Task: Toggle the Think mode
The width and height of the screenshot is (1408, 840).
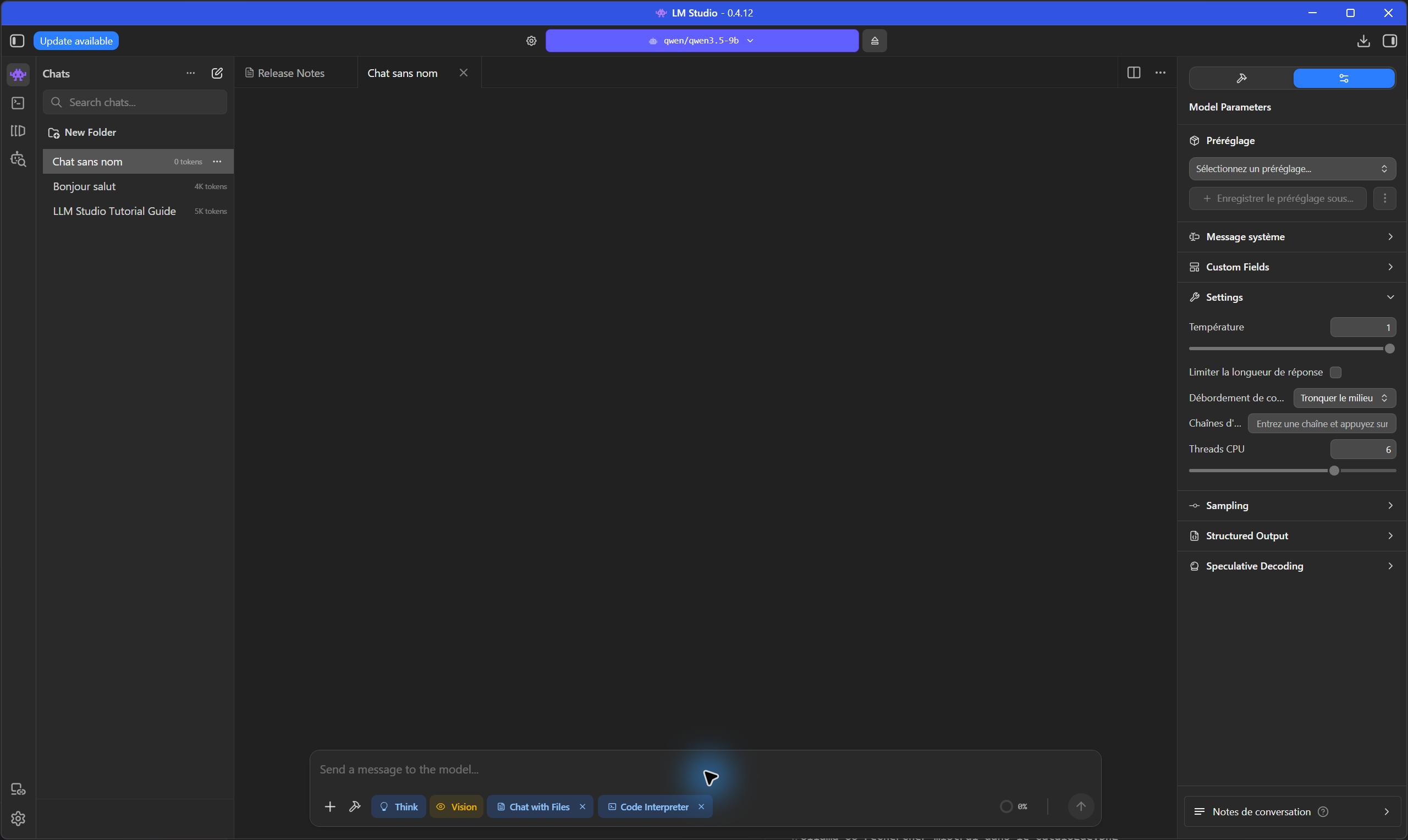Action: point(399,806)
